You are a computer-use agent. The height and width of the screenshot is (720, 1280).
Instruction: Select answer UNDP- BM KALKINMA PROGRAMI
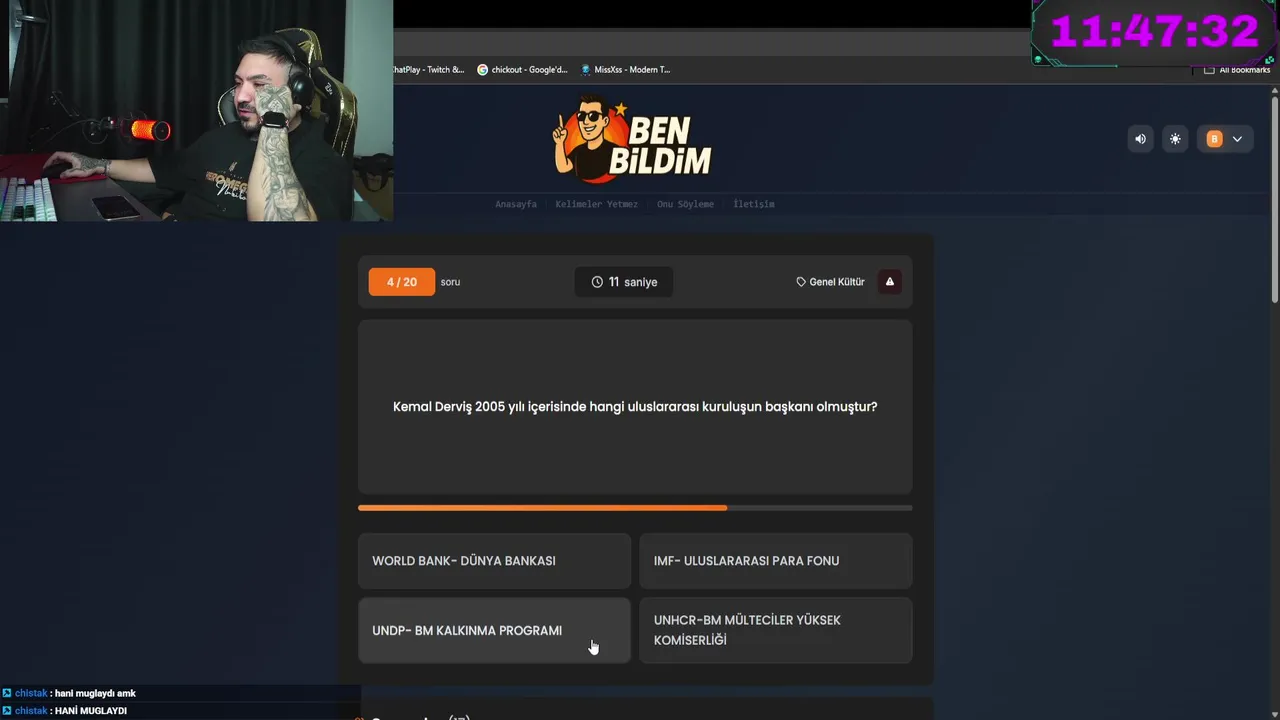pos(494,631)
